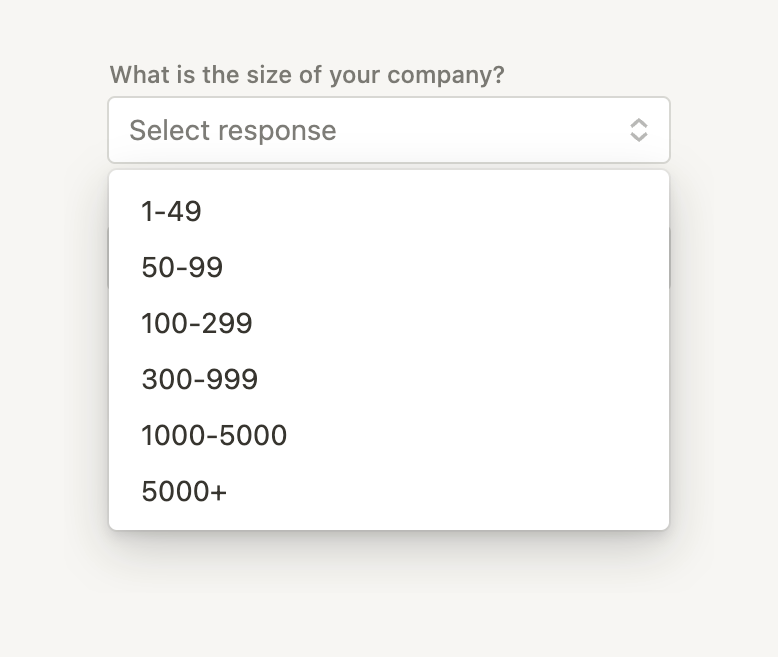Pick the largest company size range

(184, 492)
